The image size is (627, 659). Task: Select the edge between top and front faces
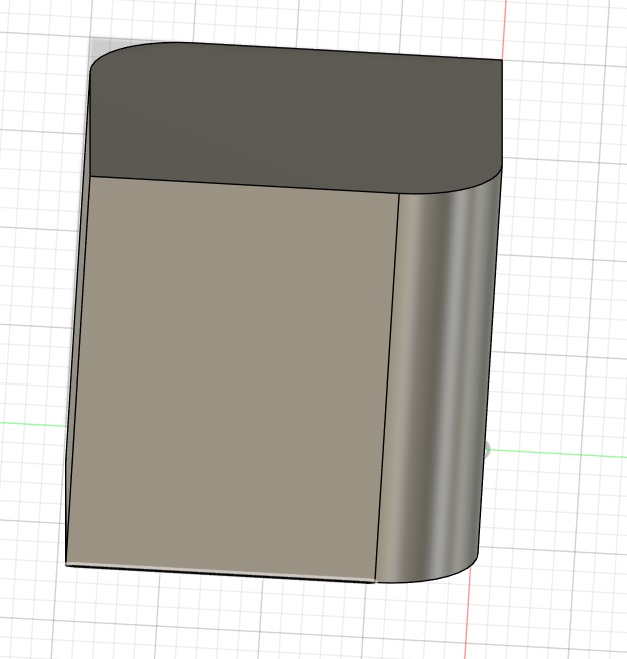click(x=244, y=185)
